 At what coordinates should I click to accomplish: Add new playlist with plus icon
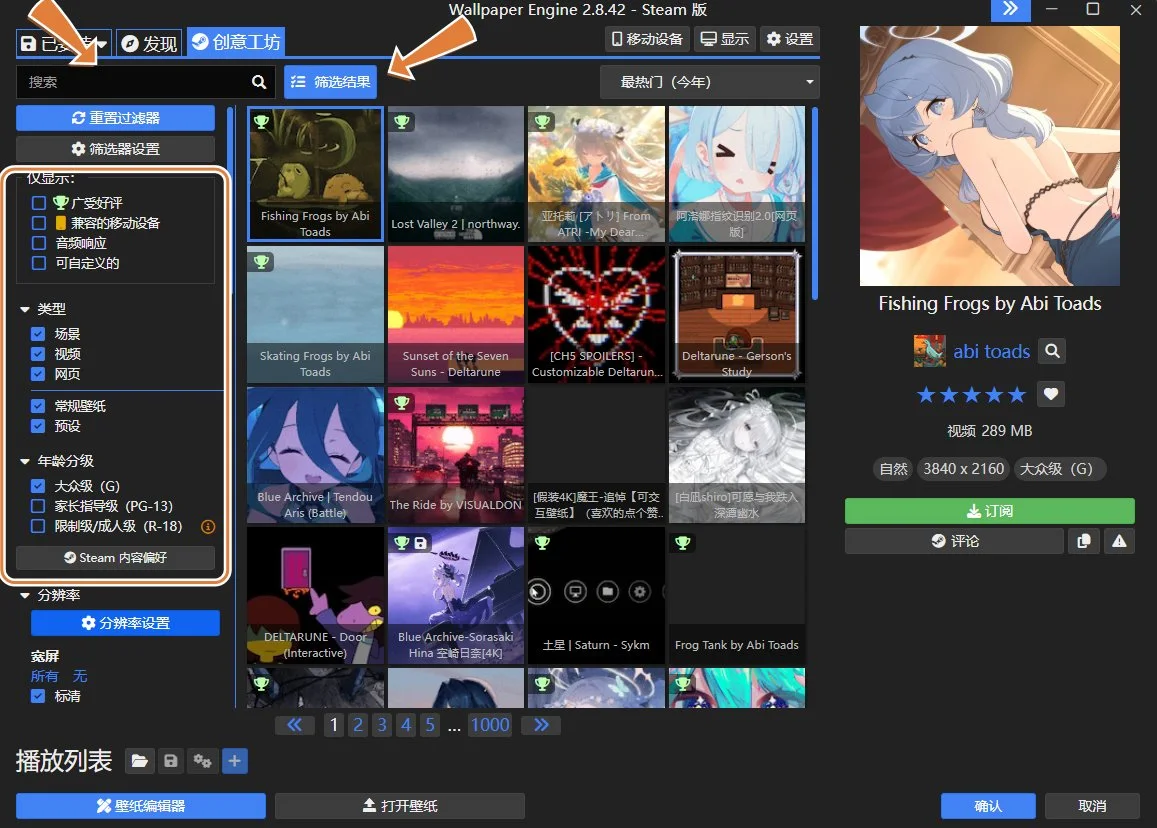coord(234,761)
